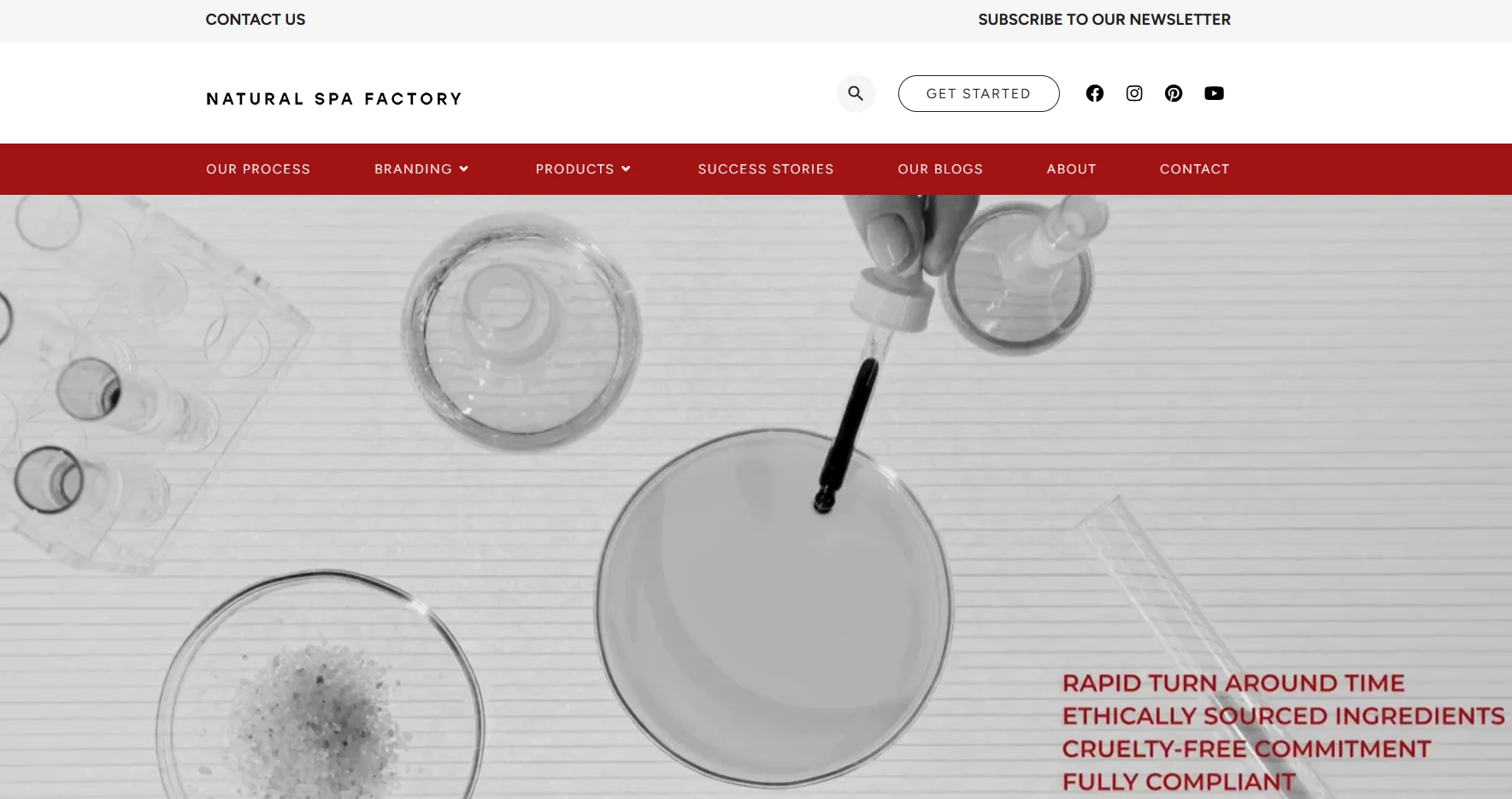Open the Pinterest social icon
Image resolution: width=1512 pixels, height=799 pixels.
(1174, 93)
